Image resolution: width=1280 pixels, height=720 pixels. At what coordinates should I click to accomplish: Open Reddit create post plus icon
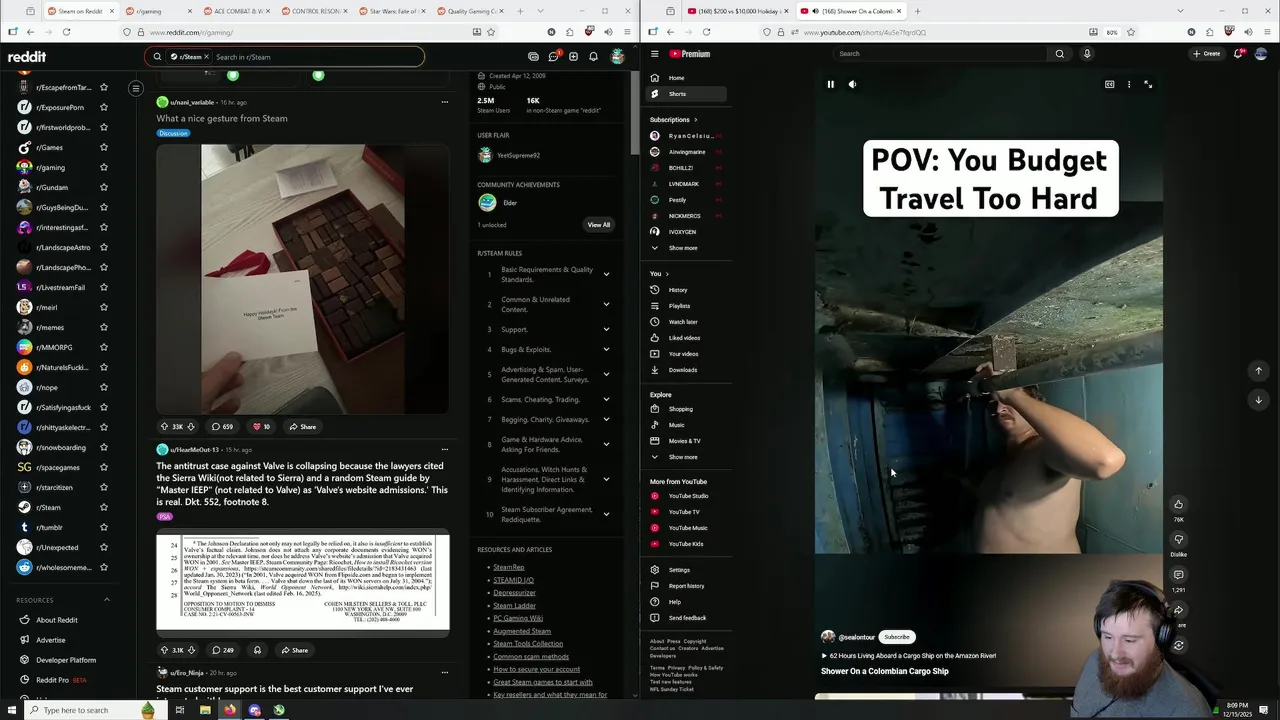coord(573,57)
